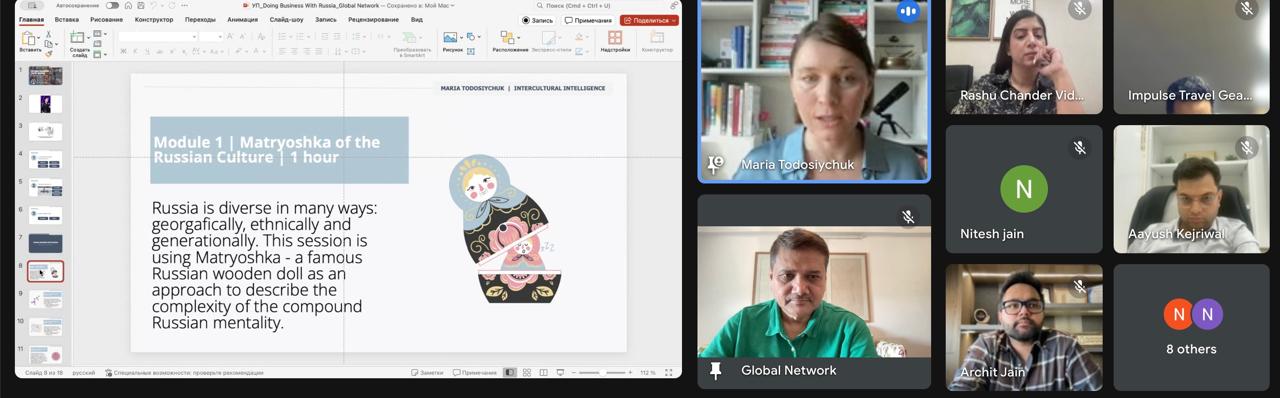
Task: Click the Запись record button
Action: (538, 20)
